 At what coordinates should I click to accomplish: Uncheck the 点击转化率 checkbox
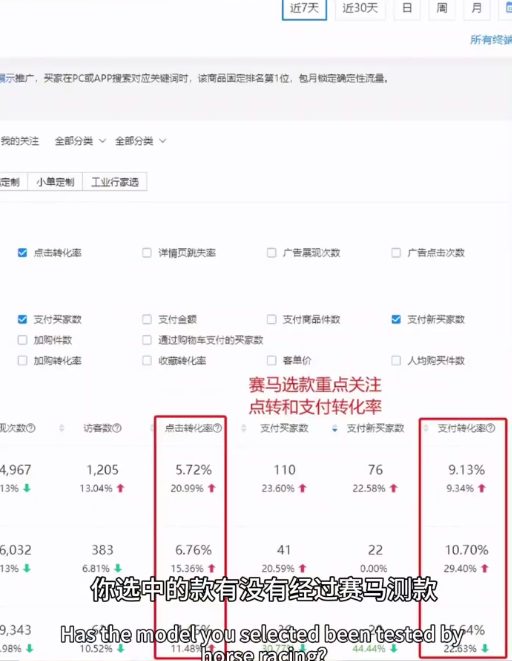(22, 253)
